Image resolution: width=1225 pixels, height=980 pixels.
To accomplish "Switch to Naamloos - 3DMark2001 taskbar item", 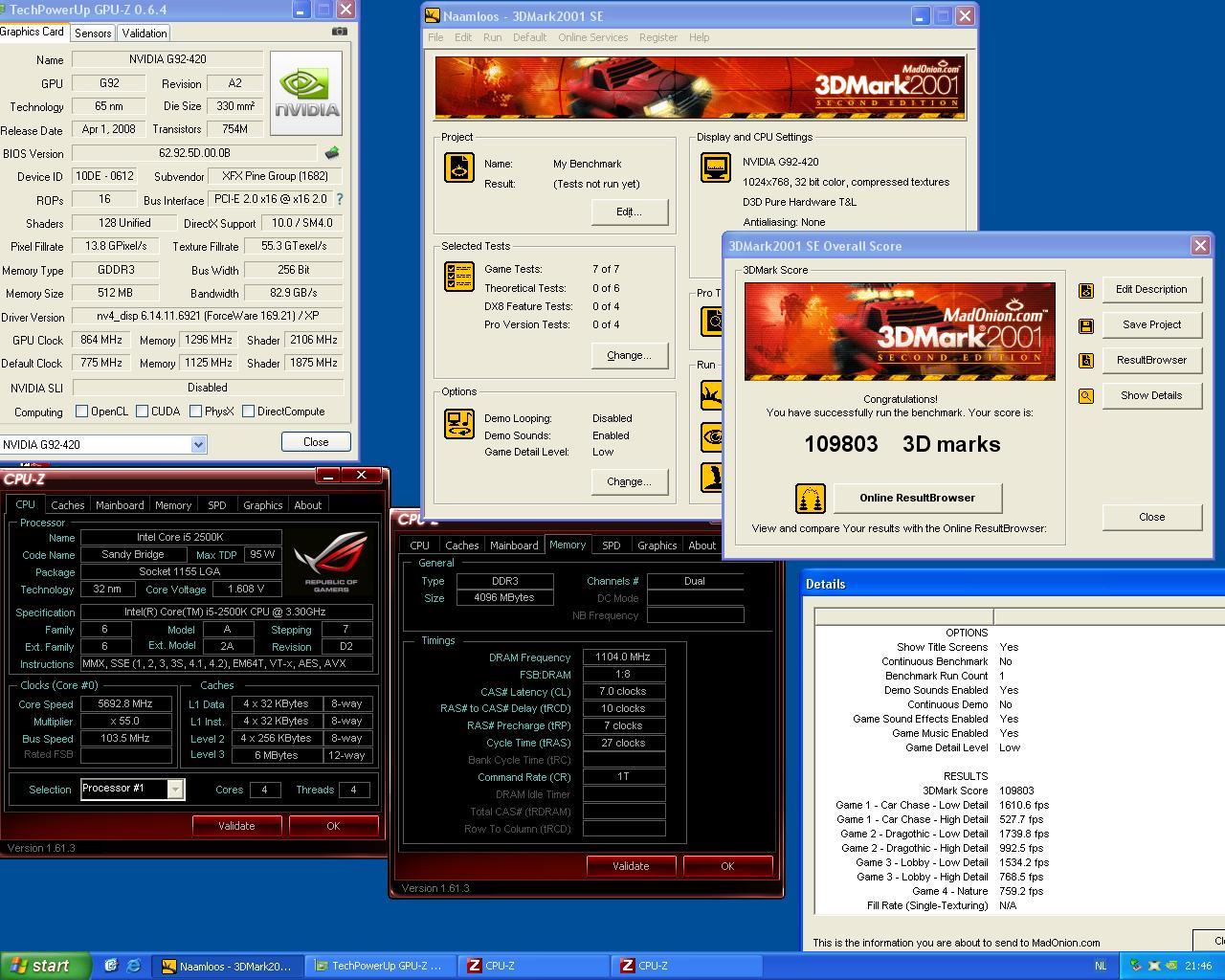I will click(228, 966).
